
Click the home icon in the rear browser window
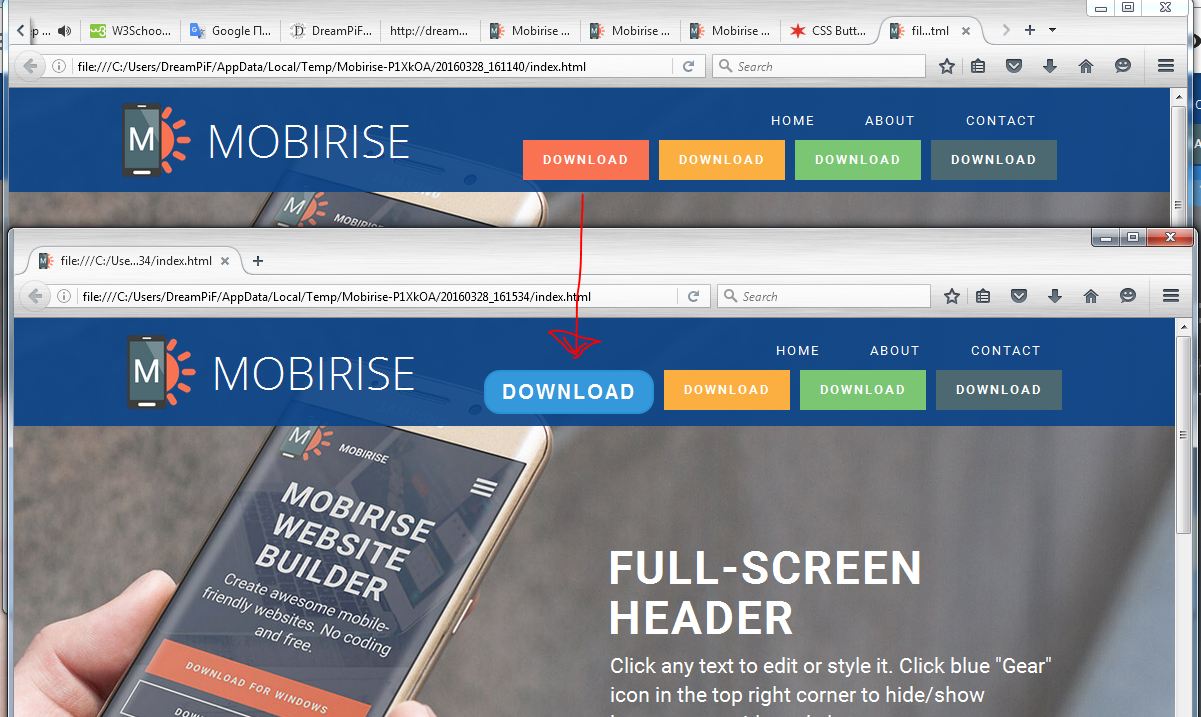coord(1086,66)
